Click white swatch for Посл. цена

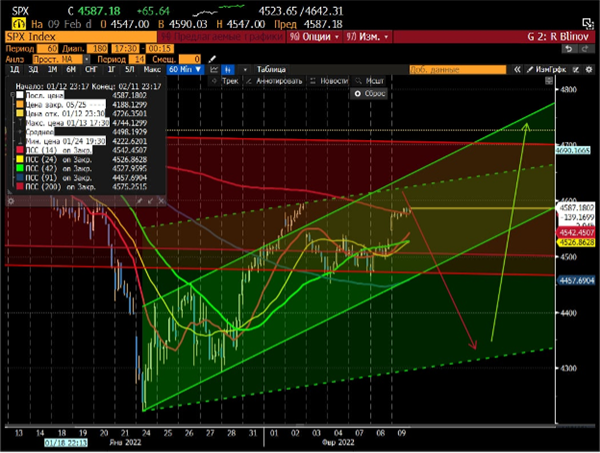click(20, 95)
